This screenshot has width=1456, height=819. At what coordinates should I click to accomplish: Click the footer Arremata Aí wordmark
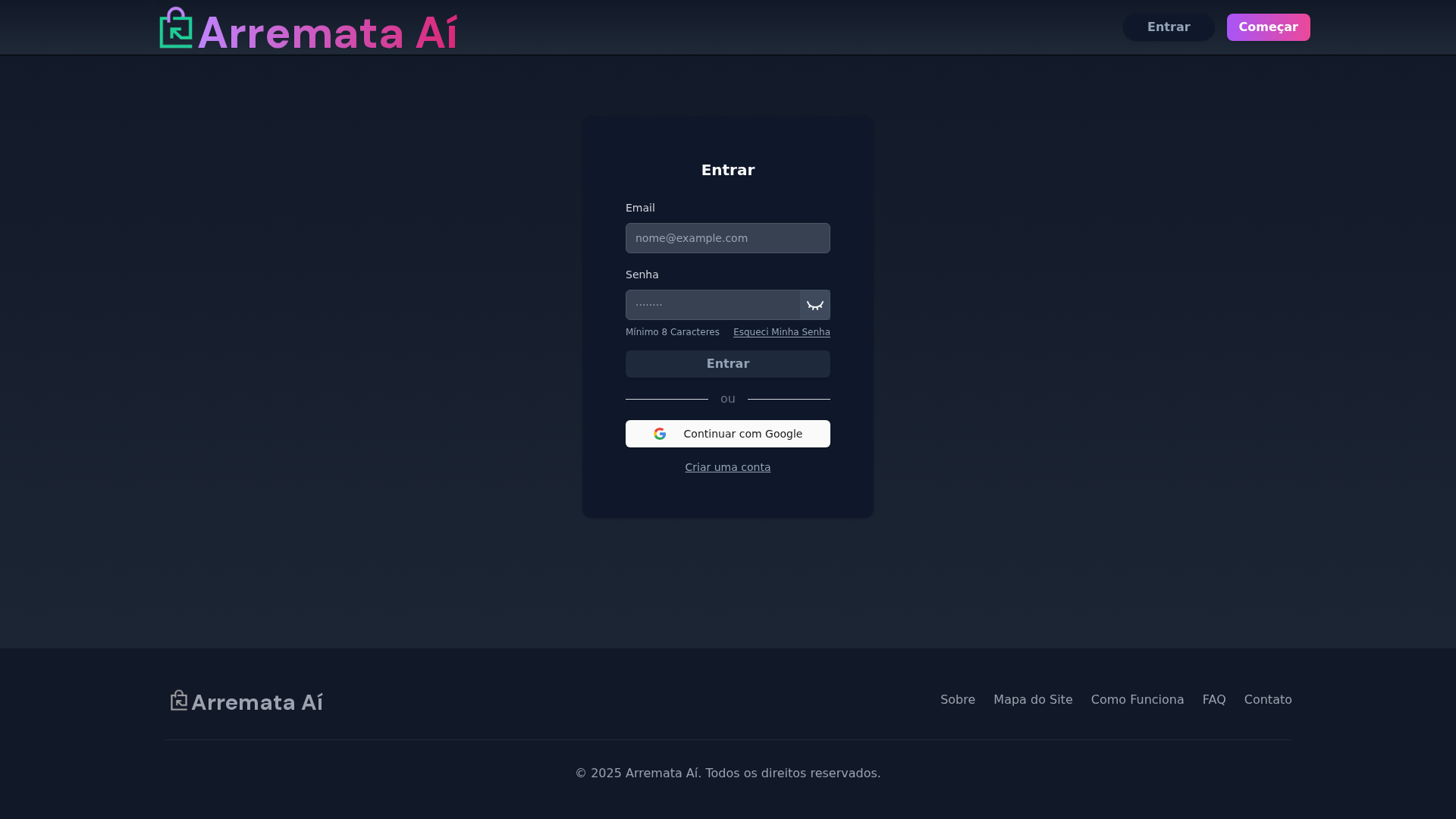pyautogui.click(x=257, y=703)
